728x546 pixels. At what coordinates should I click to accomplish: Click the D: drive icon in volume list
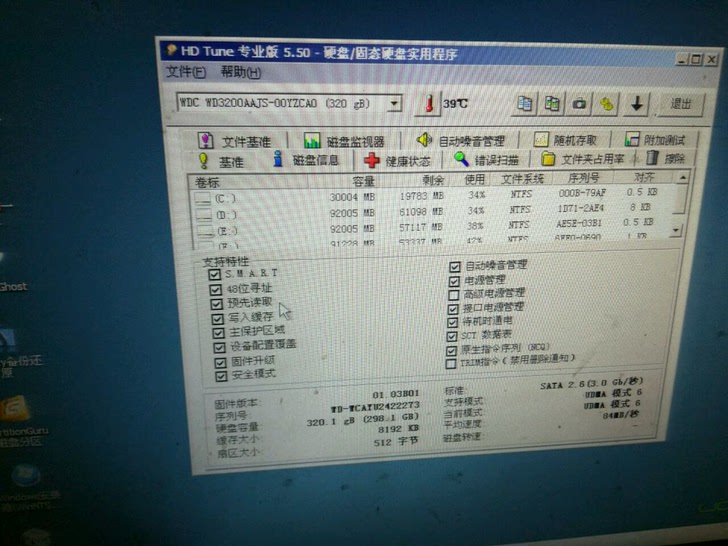(204, 215)
